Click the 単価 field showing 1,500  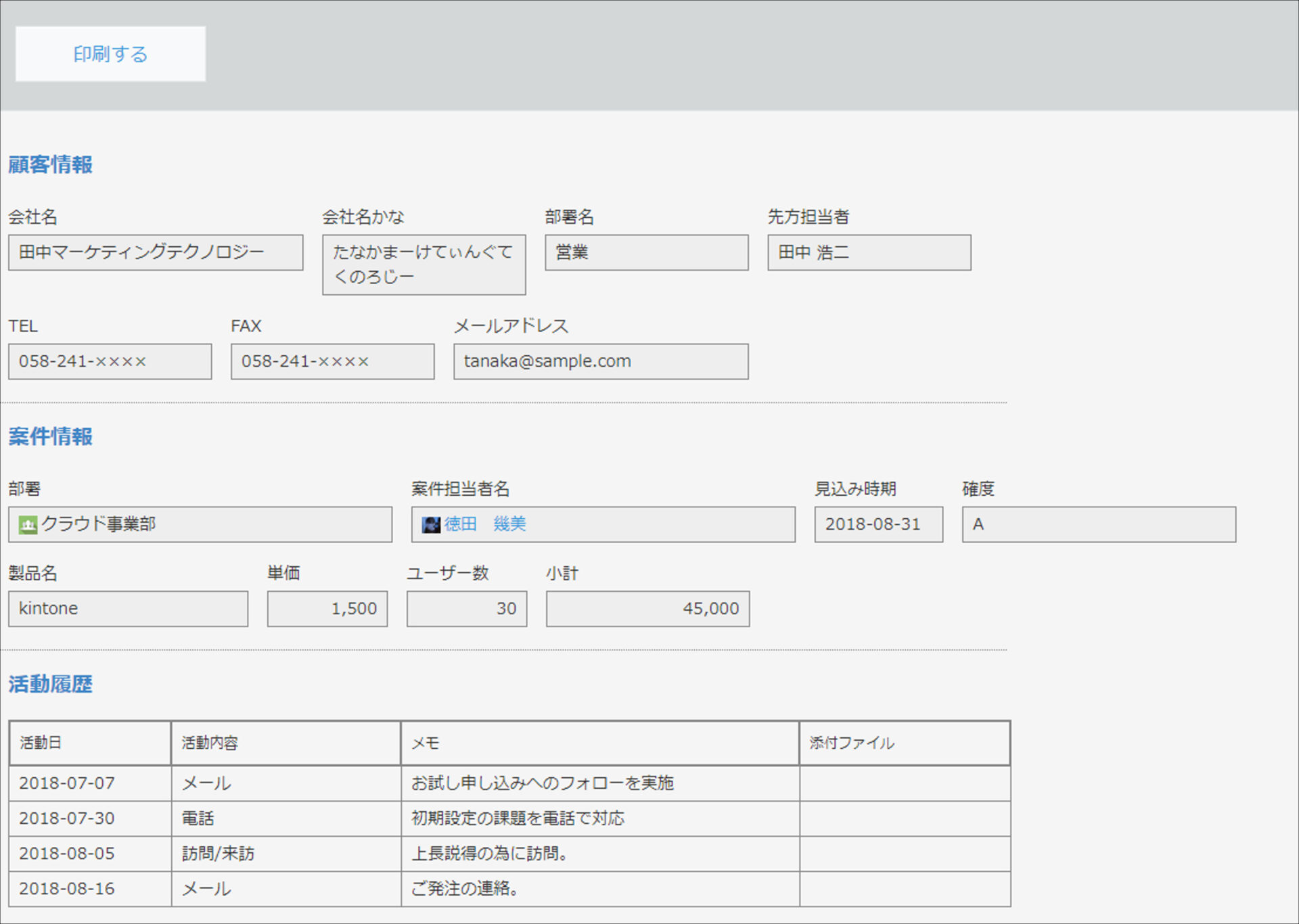(x=327, y=609)
